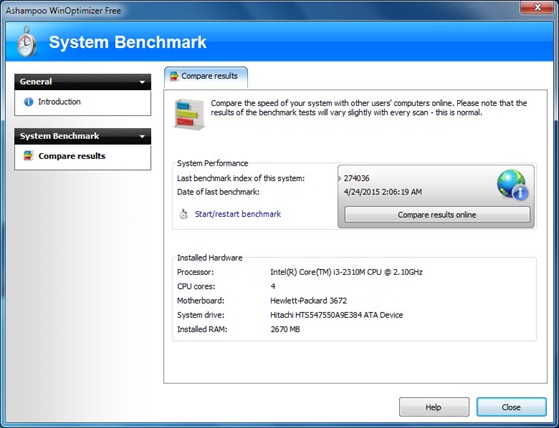Collapse the System Benchmark section arrow
Viewport: 559px width, 428px height.
142,136
